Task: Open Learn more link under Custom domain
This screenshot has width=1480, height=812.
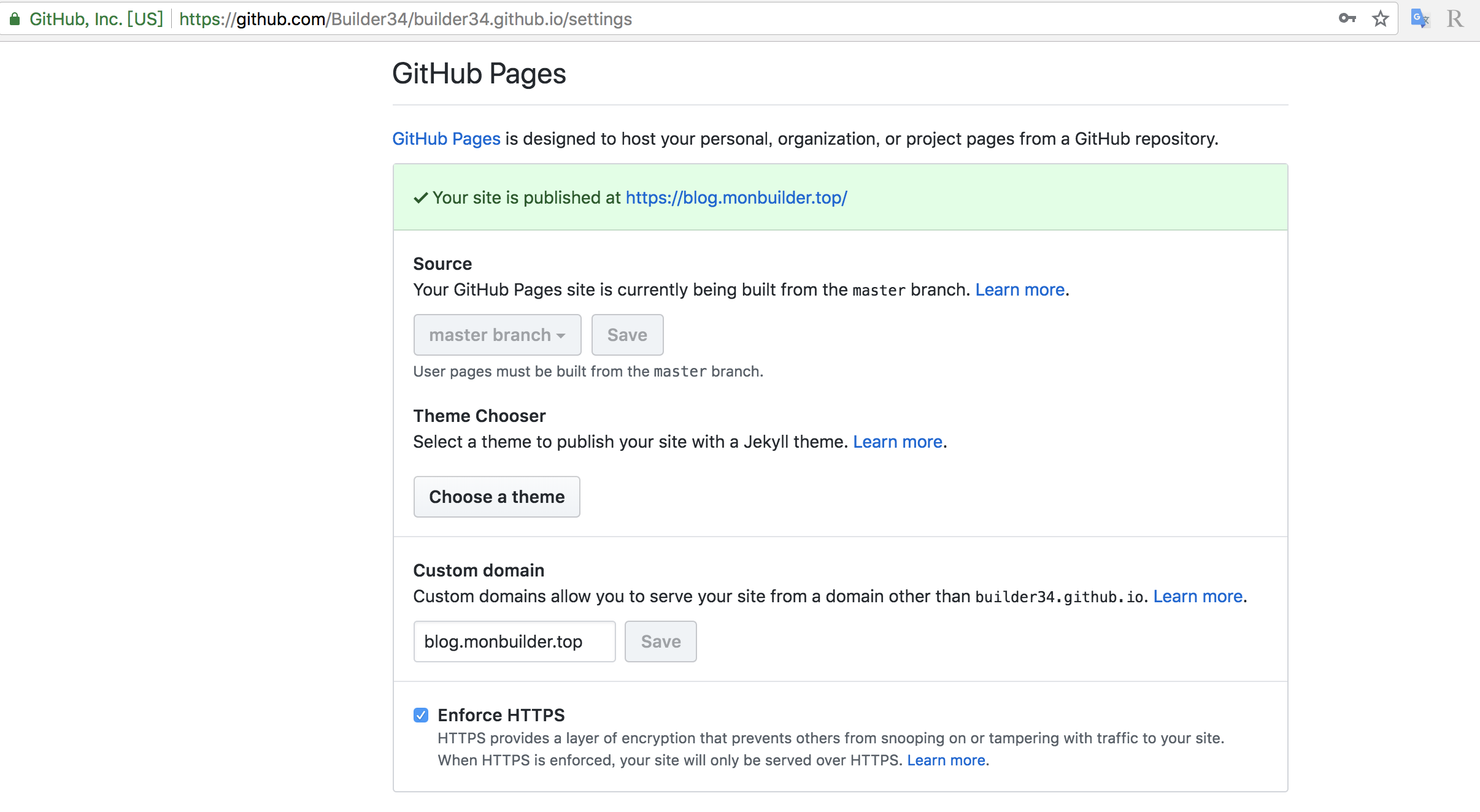Action: [1198, 596]
